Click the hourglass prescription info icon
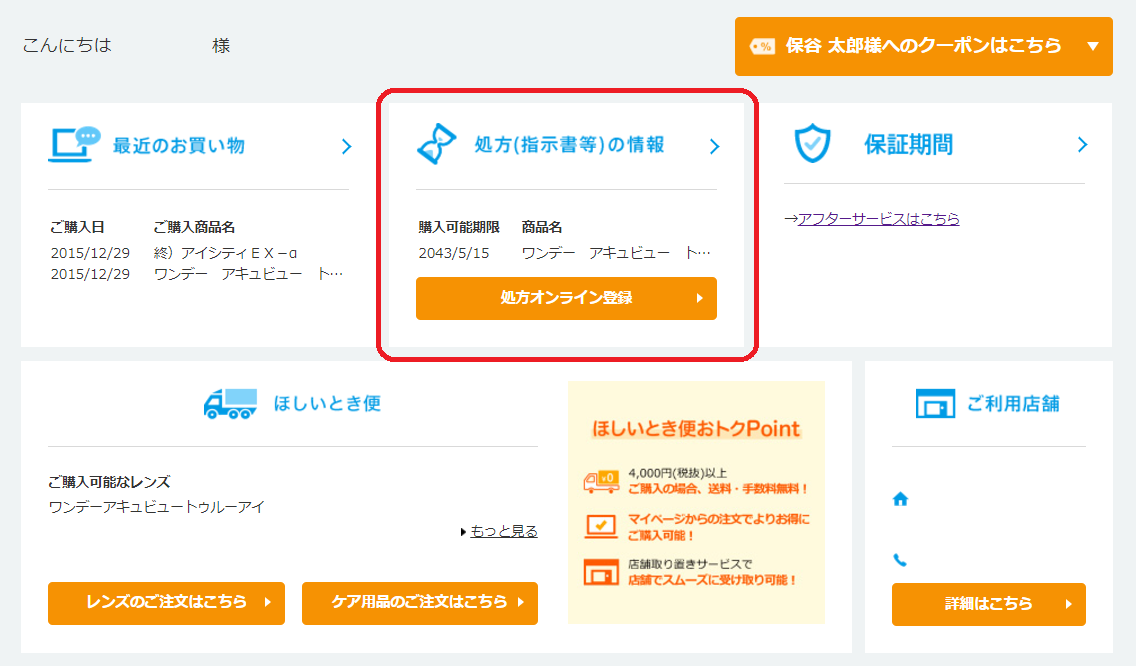Image resolution: width=1136 pixels, height=666 pixels. coord(437,145)
